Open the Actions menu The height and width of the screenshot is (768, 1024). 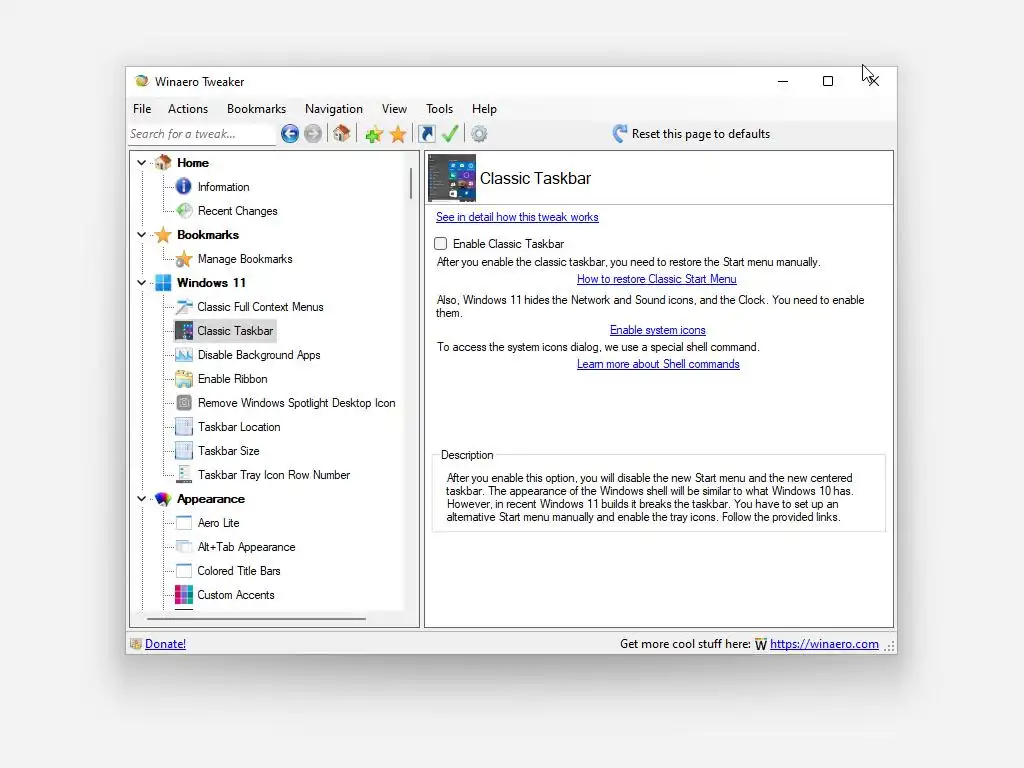click(188, 108)
